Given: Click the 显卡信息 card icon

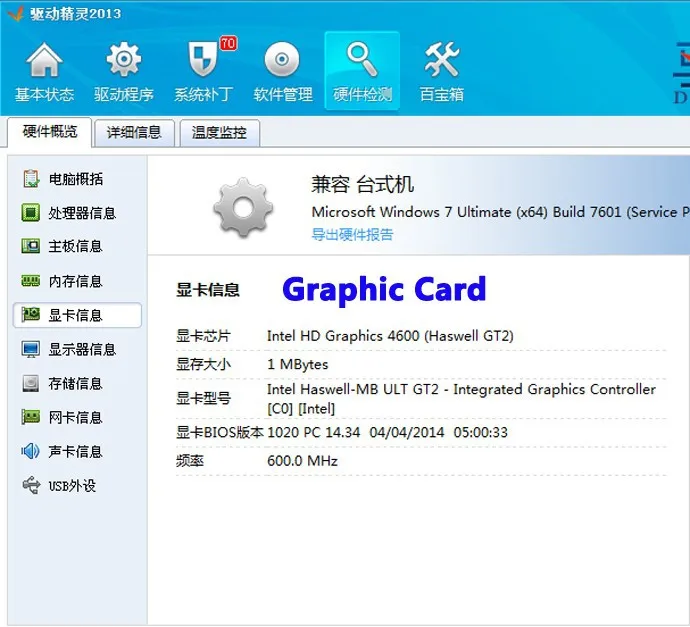Looking at the screenshot, I should (31, 315).
